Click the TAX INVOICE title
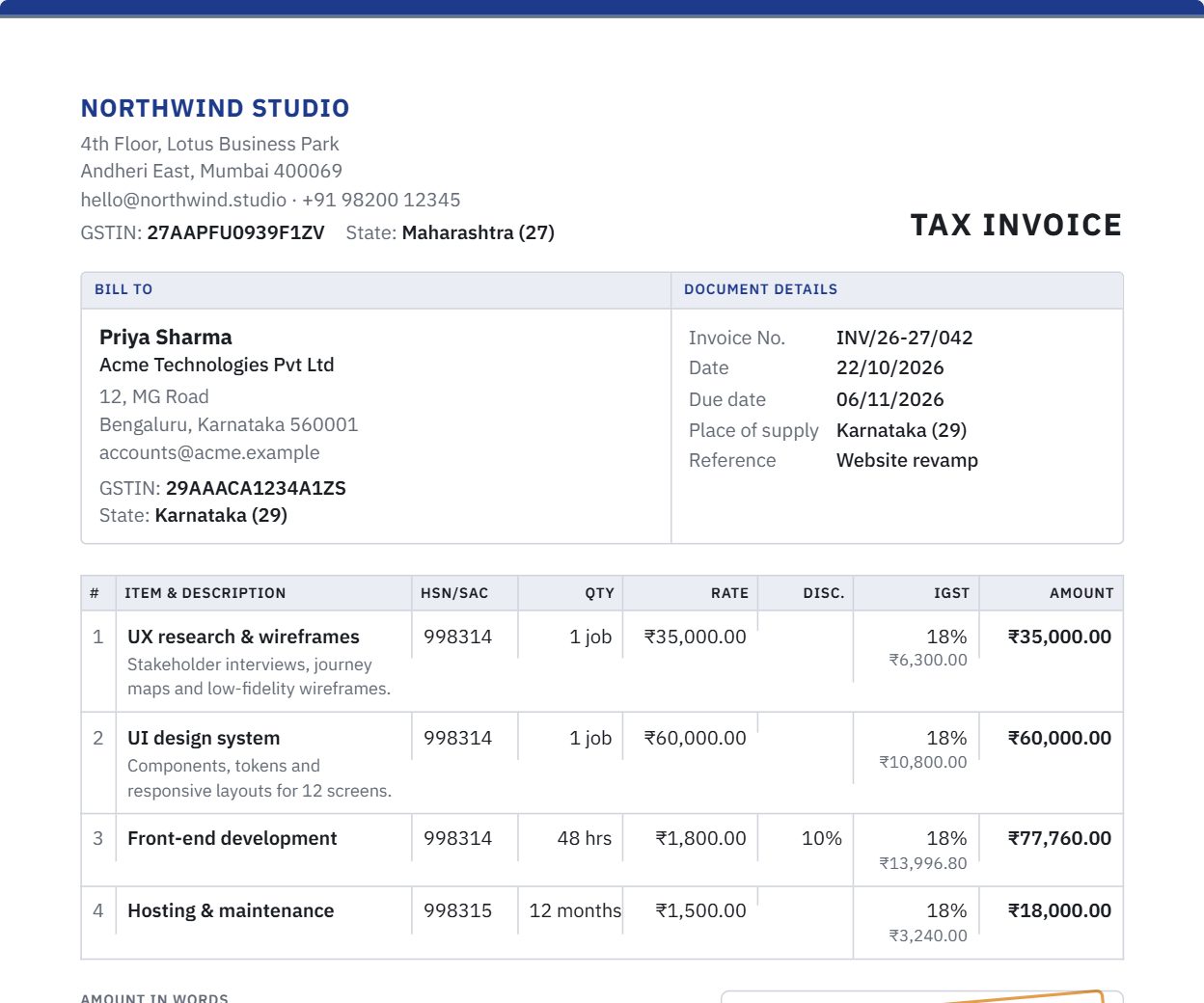This screenshot has height=1003, width=1204. tap(1016, 225)
